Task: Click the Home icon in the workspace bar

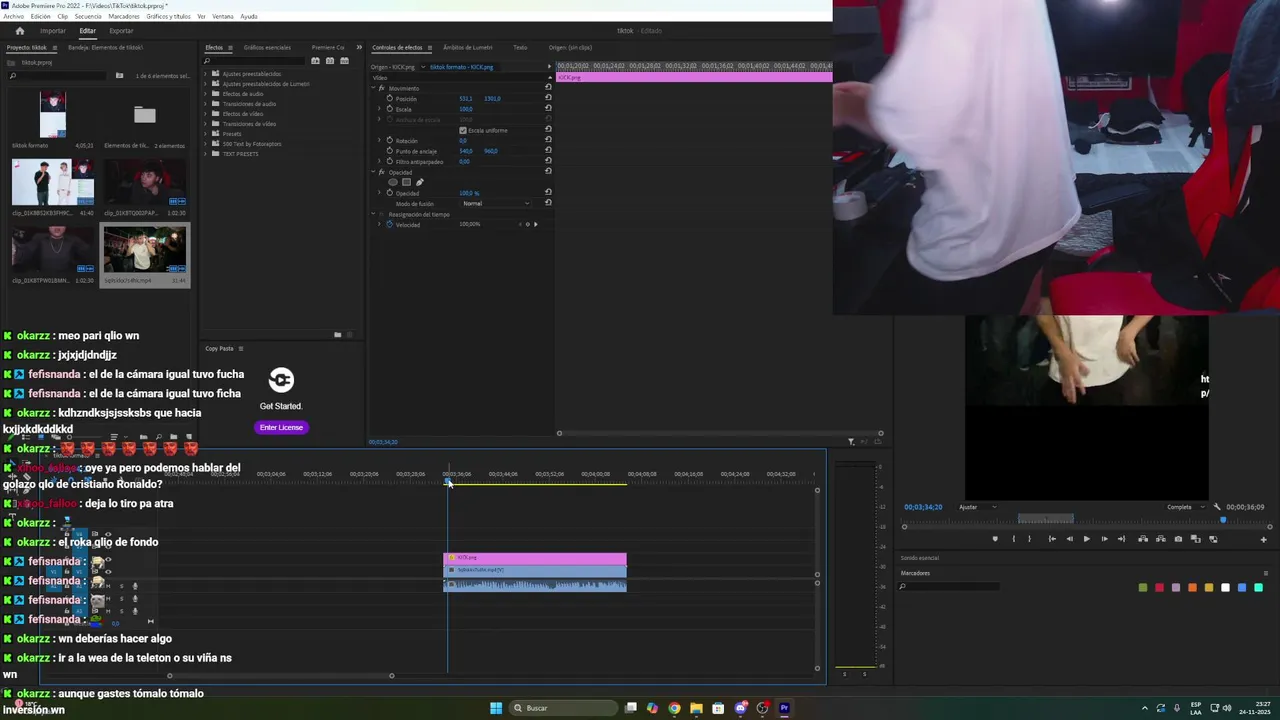Action: click(x=20, y=30)
